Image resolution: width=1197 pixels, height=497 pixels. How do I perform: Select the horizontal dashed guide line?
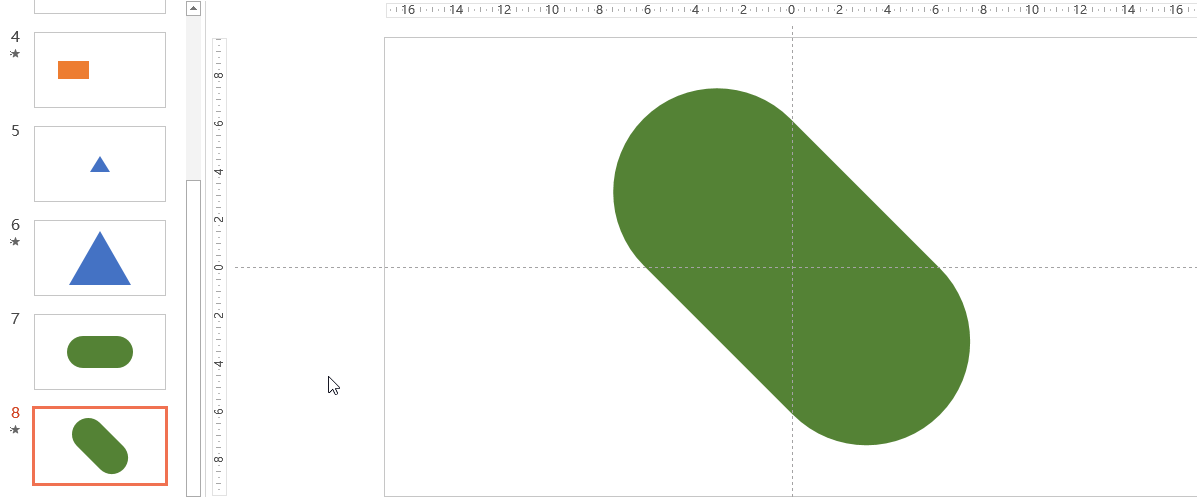500,267
